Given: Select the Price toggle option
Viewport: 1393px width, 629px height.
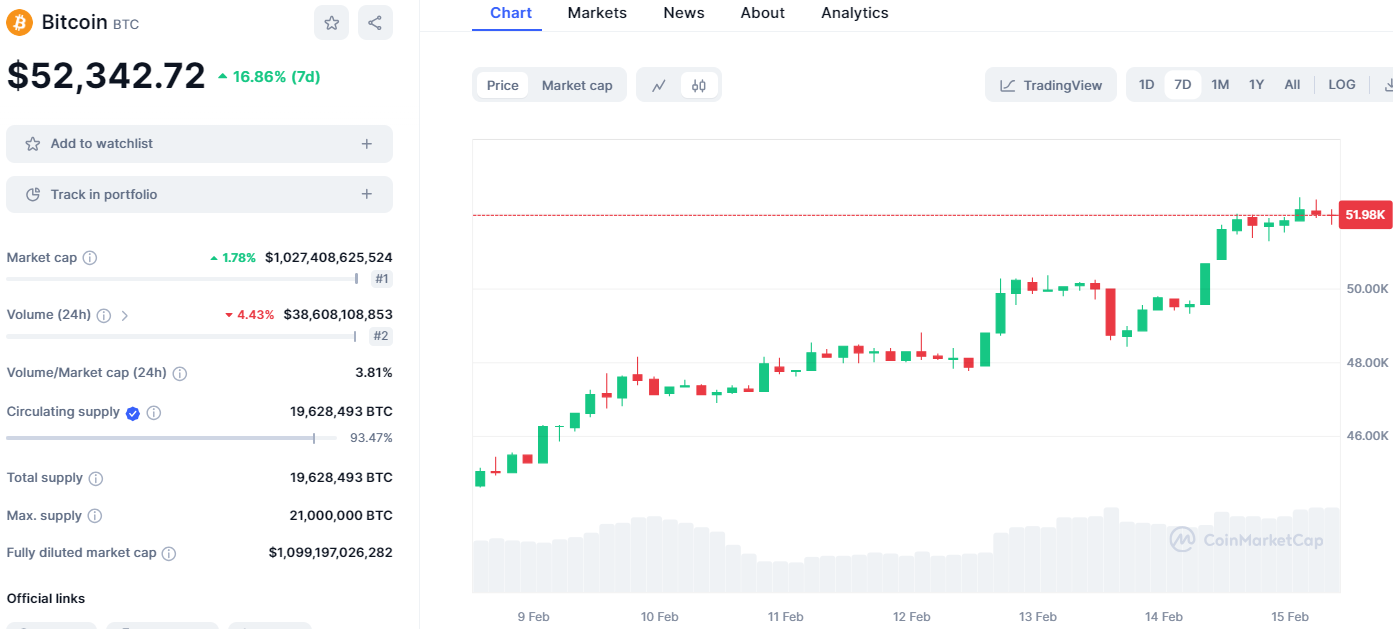Looking at the screenshot, I should (502, 85).
